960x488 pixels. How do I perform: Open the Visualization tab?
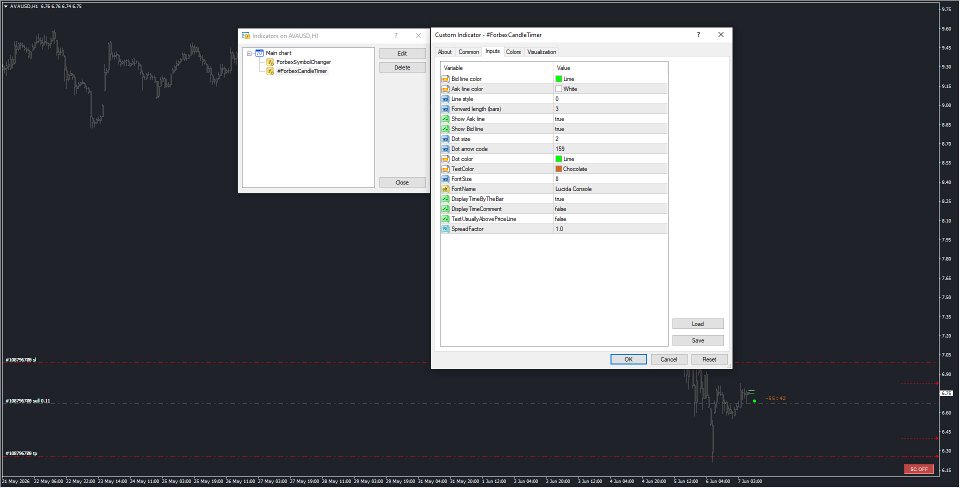(541, 52)
